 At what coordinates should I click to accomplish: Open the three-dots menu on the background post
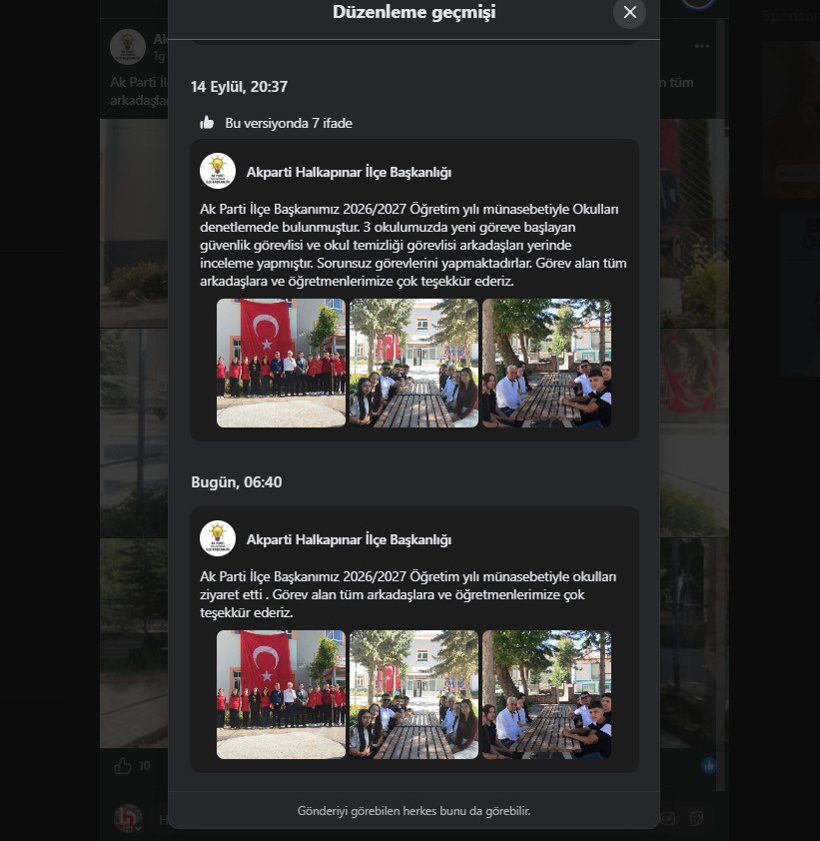702,46
